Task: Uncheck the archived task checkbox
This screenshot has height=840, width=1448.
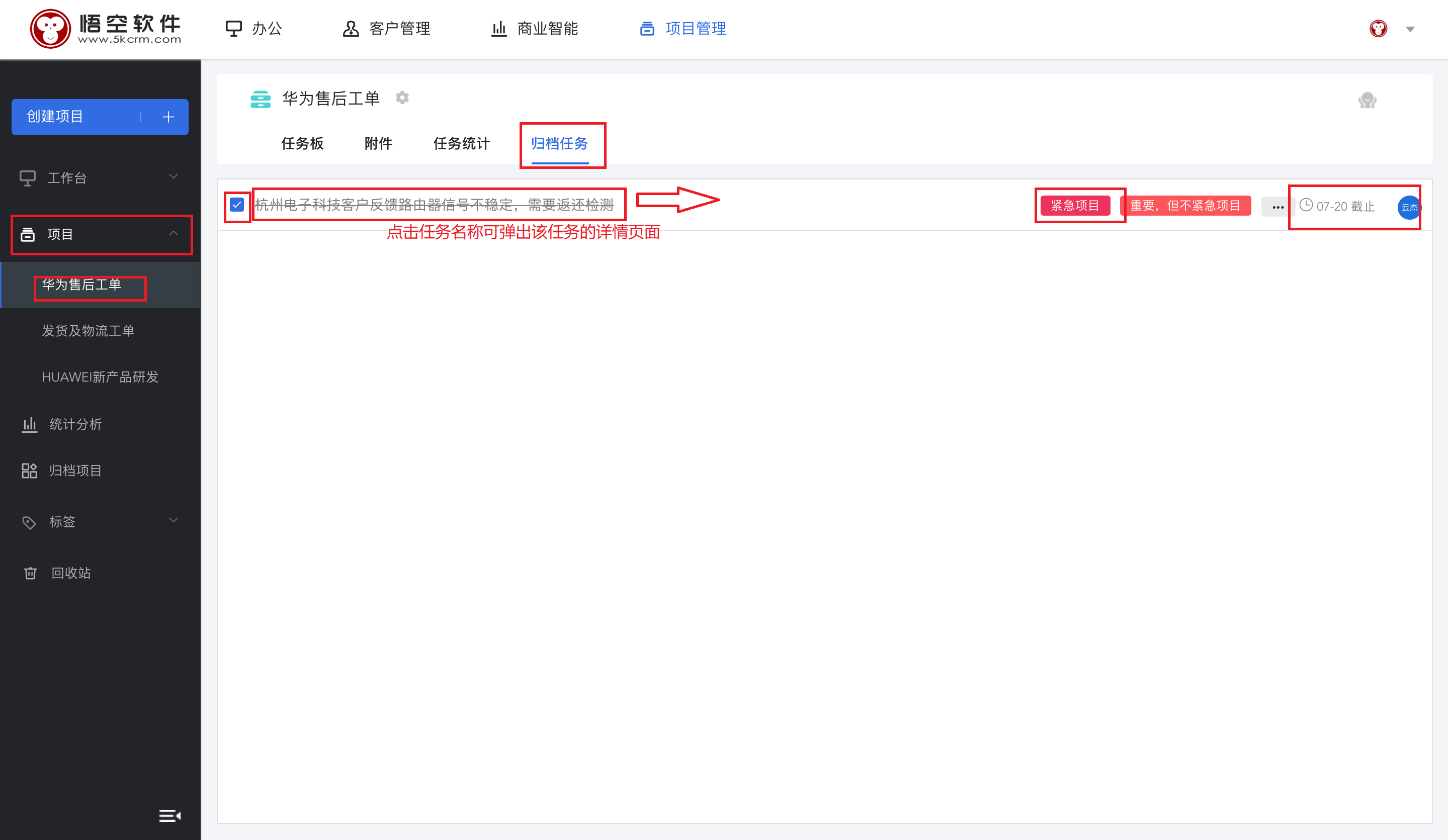Action: [237, 205]
